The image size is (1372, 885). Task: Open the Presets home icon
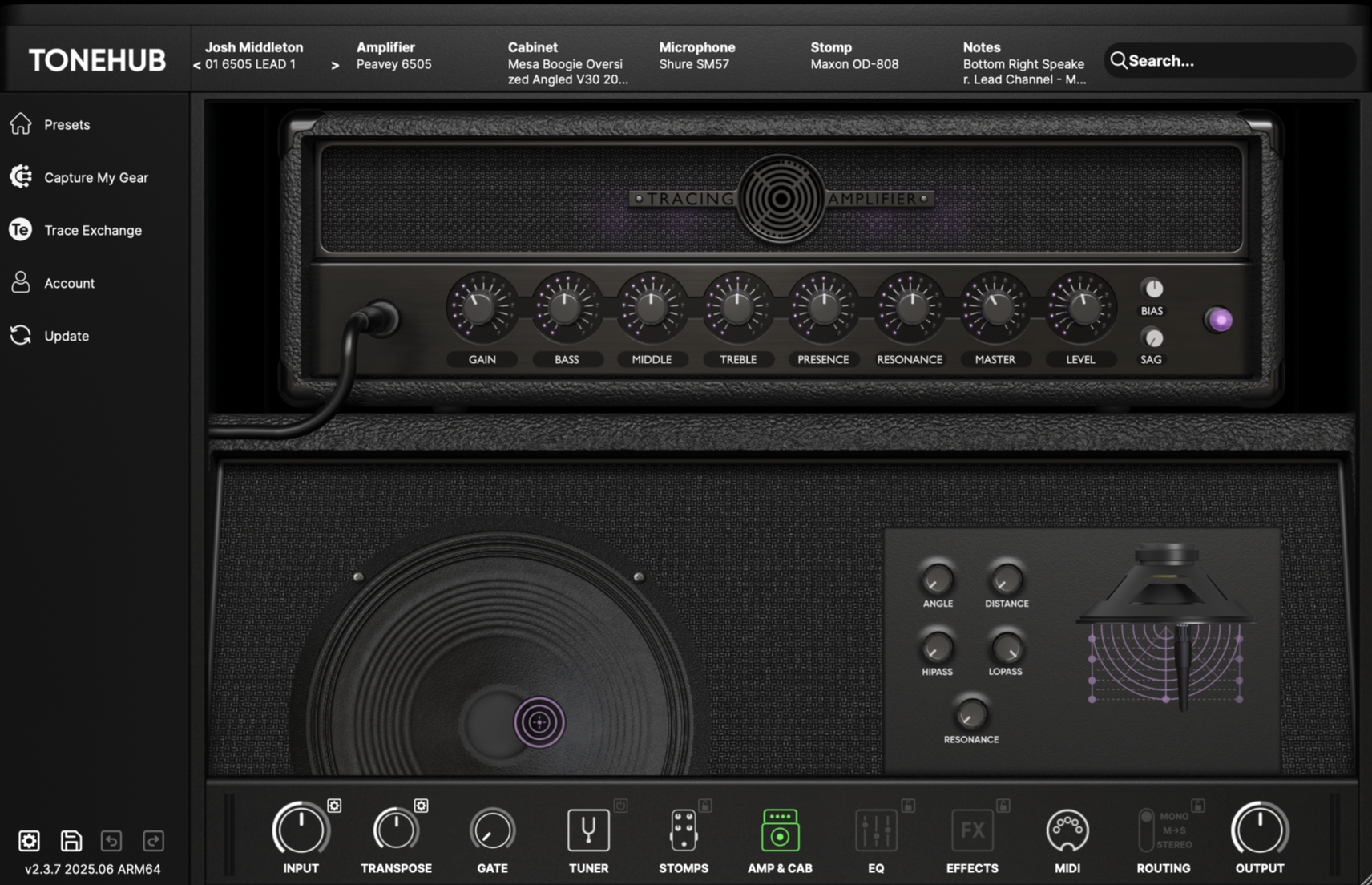pyautogui.click(x=21, y=123)
